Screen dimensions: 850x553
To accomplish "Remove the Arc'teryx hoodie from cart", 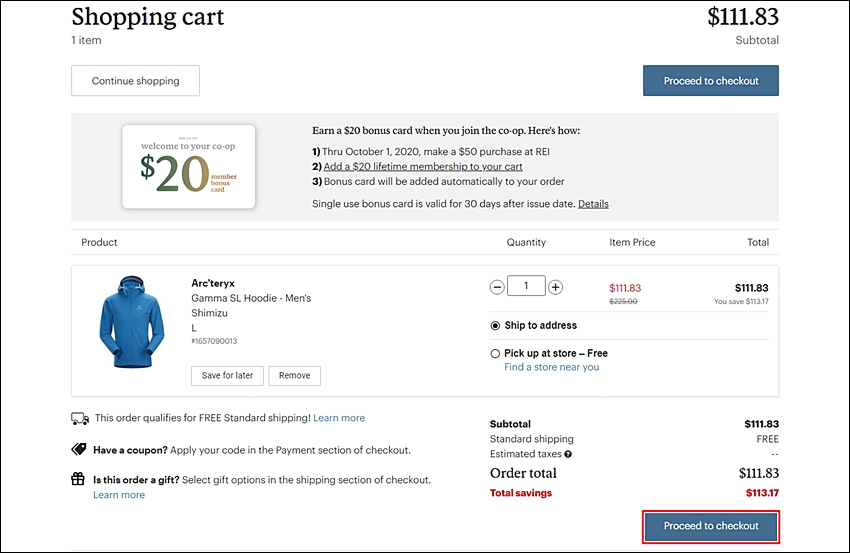I will click(x=294, y=376).
